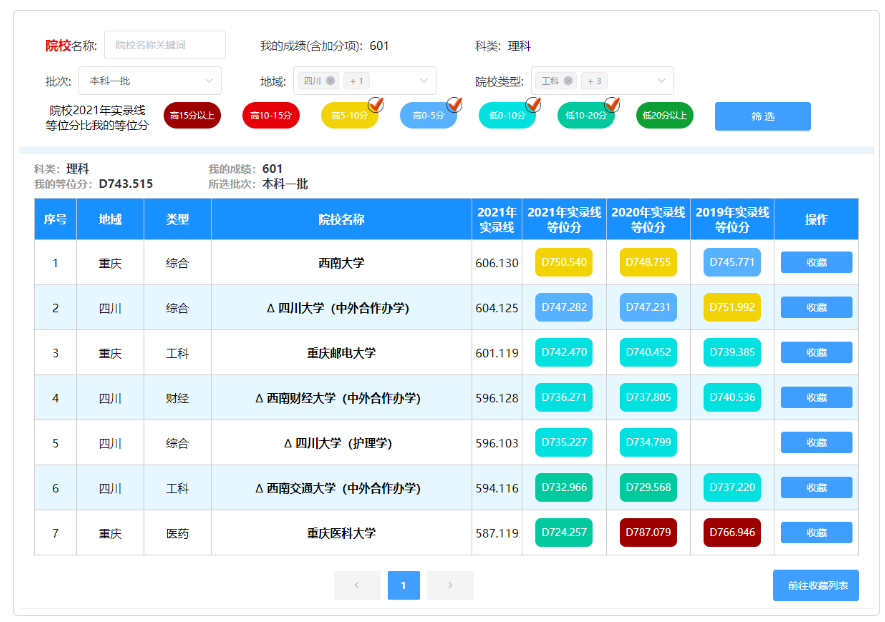Viewport: 885px width, 622px height.
Task: Focus the 院校名称 keyword input field
Action: [x=165, y=45]
